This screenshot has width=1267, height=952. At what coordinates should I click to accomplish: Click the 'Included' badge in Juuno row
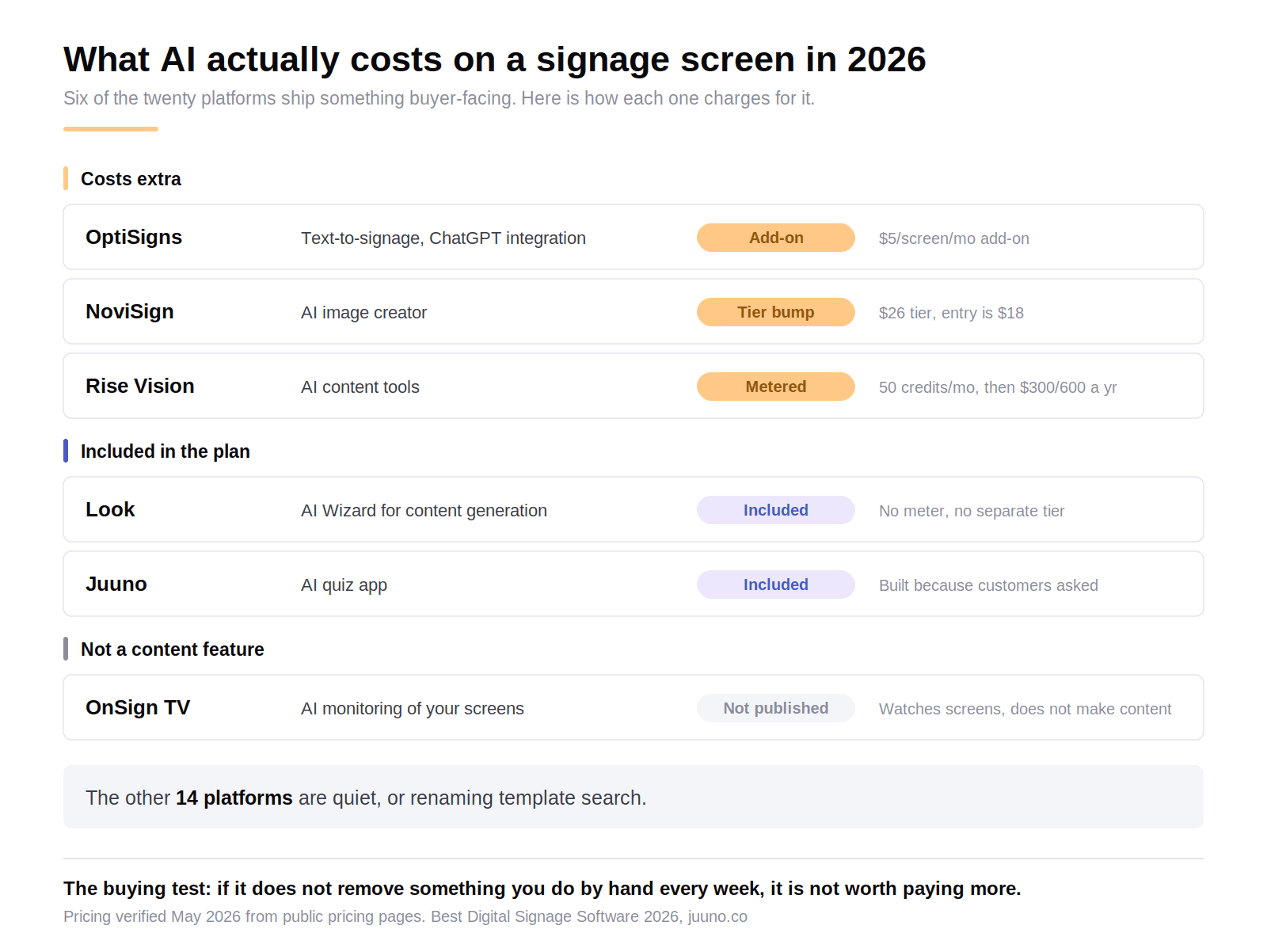point(776,585)
